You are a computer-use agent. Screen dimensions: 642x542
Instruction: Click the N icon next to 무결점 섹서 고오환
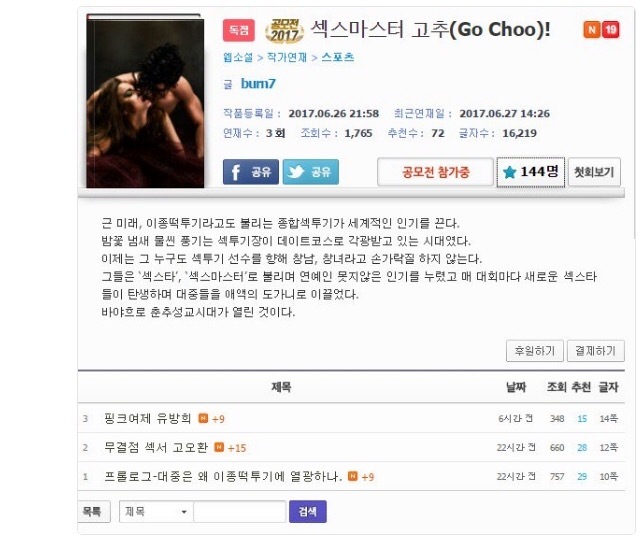tap(219, 447)
